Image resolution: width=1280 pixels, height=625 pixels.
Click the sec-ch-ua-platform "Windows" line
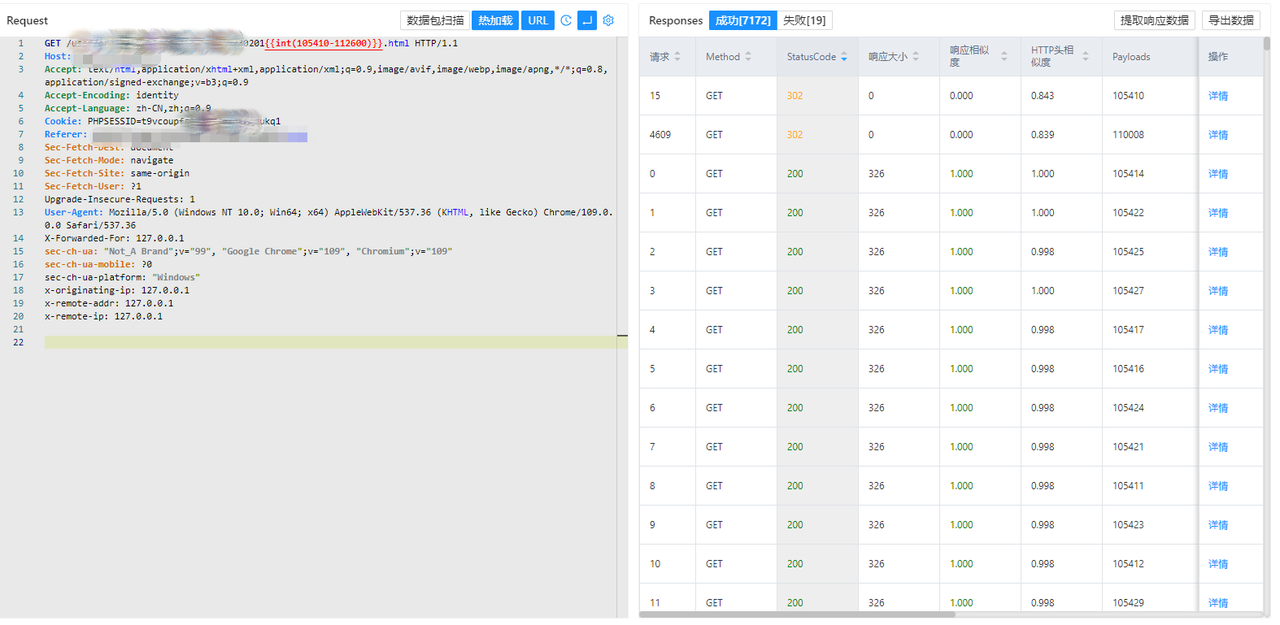click(x=122, y=277)
